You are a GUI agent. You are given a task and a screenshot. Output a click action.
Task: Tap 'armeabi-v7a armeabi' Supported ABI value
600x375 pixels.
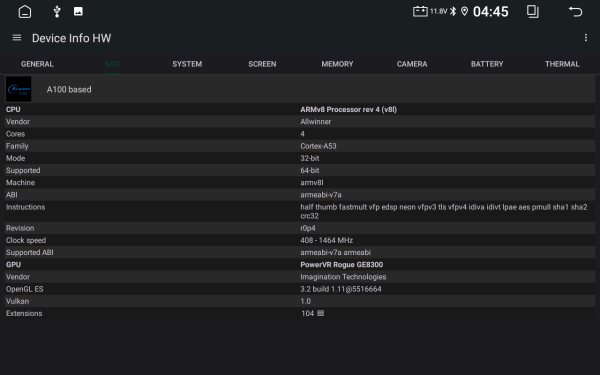tap(336, 253)
